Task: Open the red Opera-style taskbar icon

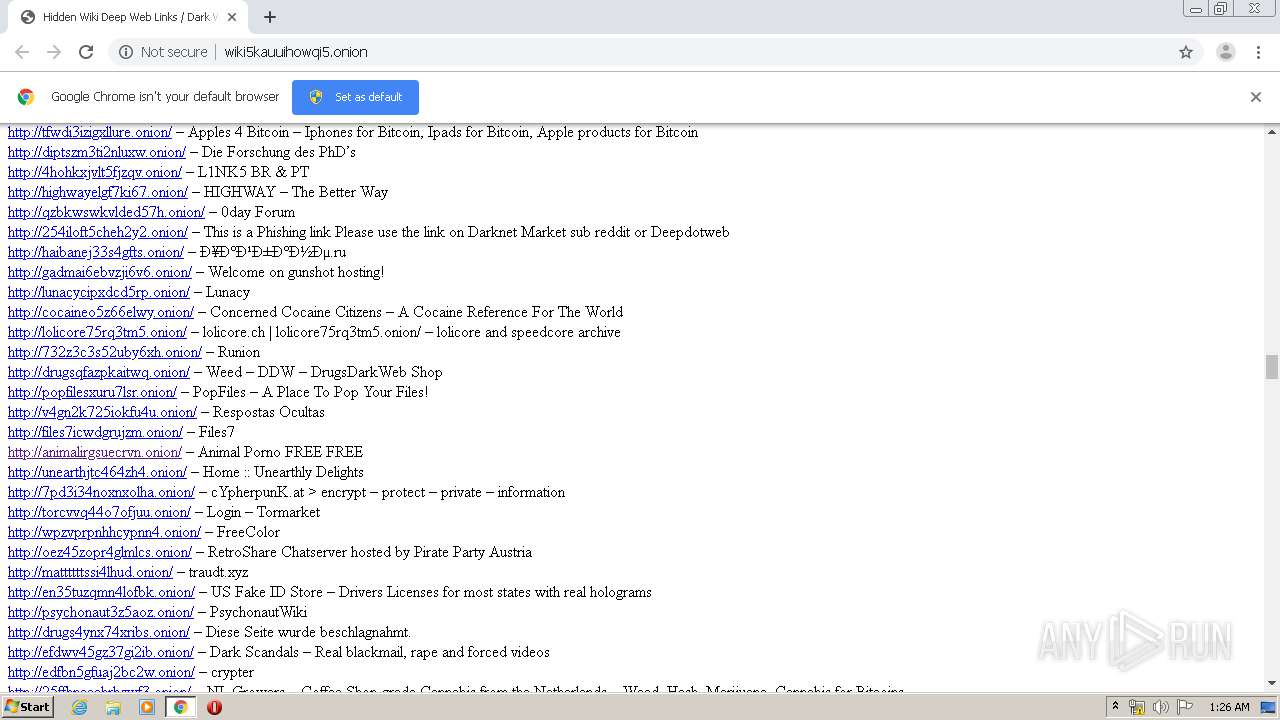Action: pos(214,707)
